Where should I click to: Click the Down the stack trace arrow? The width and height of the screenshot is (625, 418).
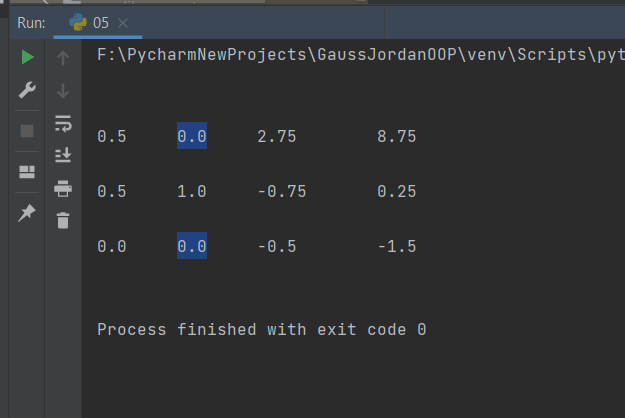click(63, 91)
